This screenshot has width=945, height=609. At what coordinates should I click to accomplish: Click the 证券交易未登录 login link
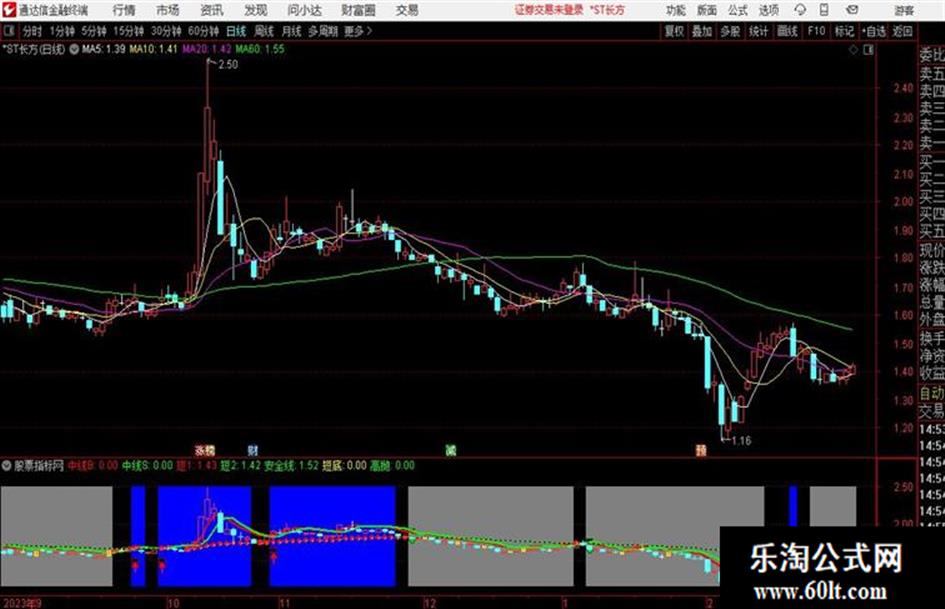point(549,10)
